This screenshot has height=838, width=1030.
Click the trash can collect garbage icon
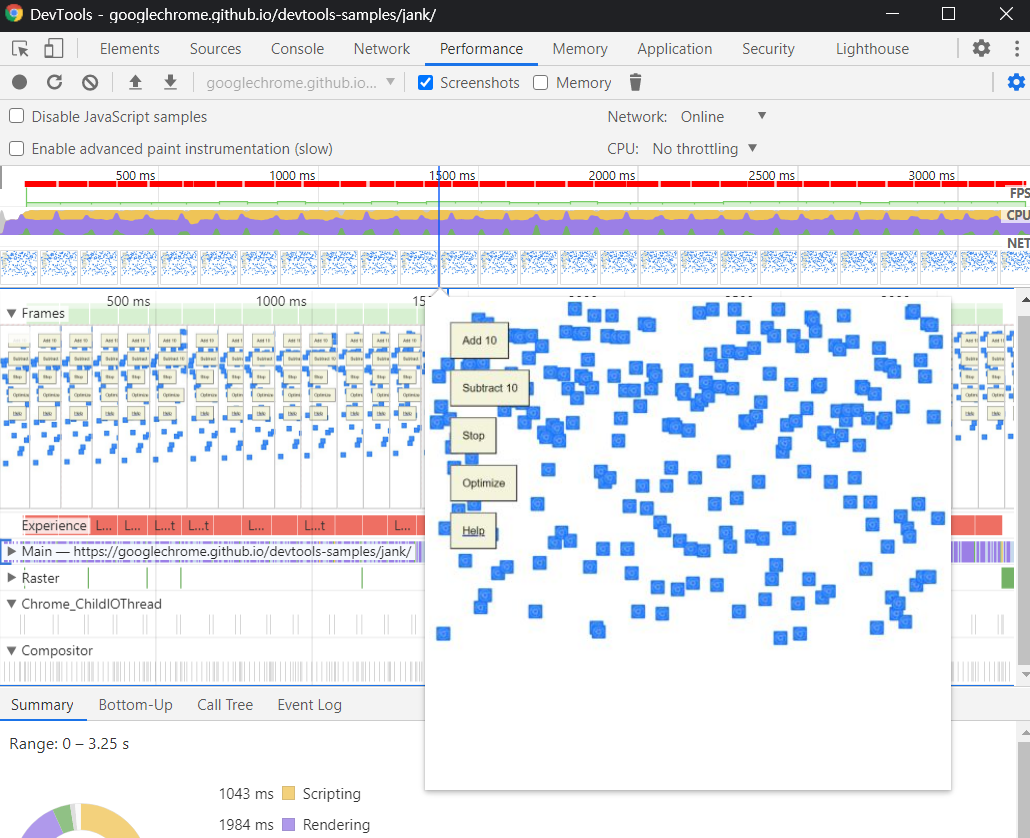coord(635,82)
